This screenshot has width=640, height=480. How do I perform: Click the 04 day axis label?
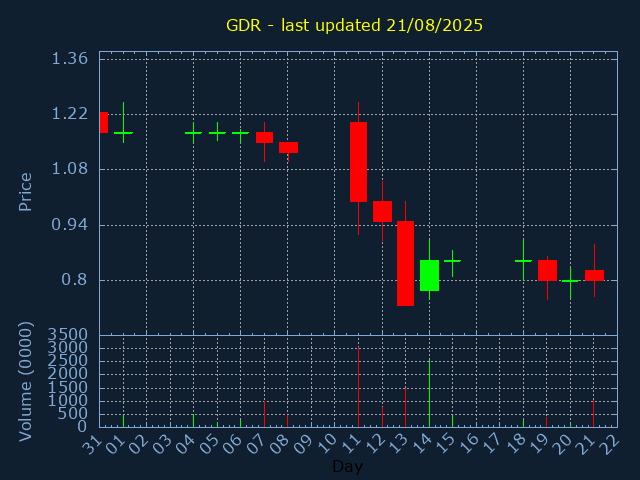[186, 444]
